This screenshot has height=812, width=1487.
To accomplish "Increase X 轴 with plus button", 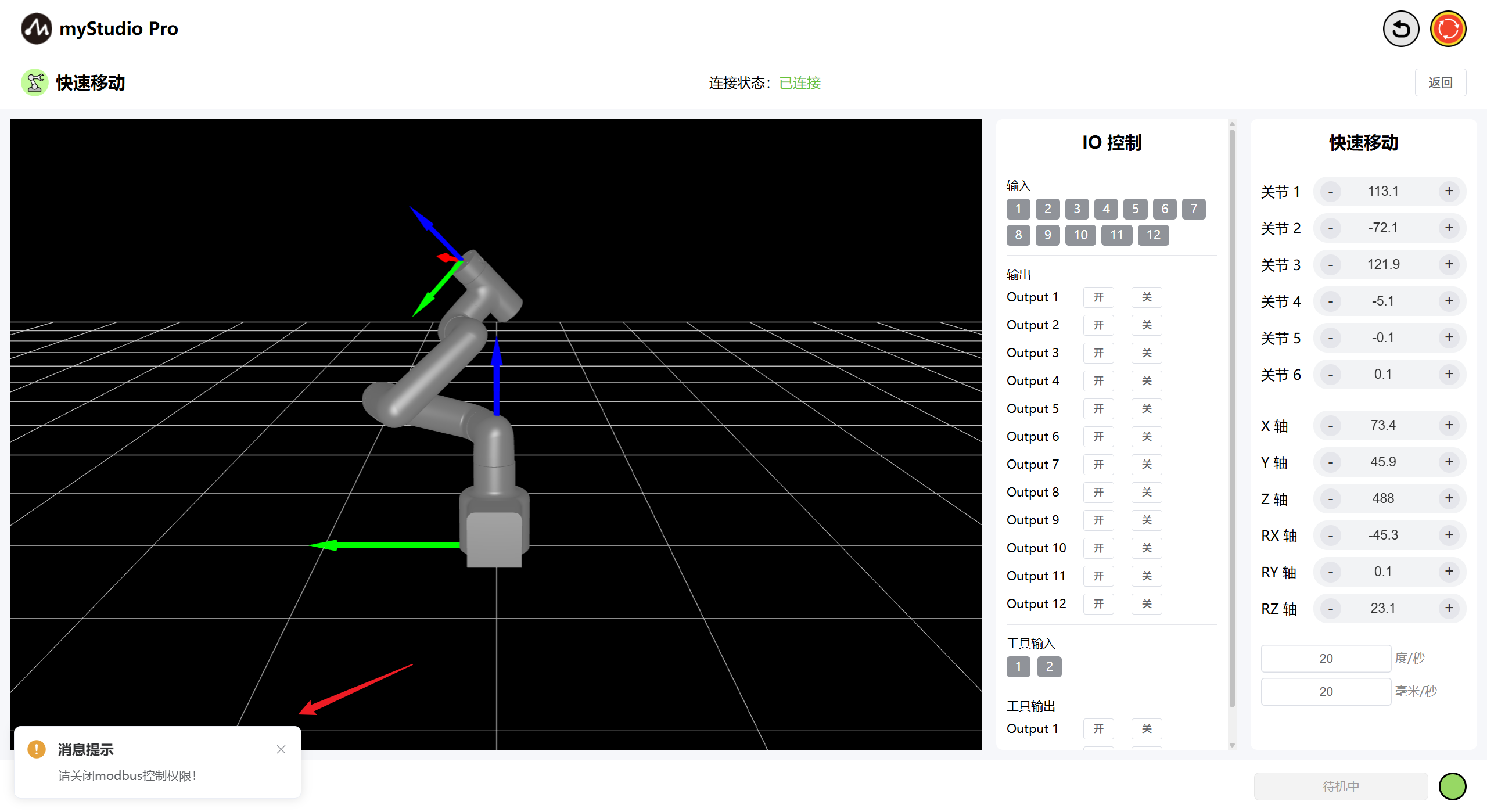I will 1449,425.
